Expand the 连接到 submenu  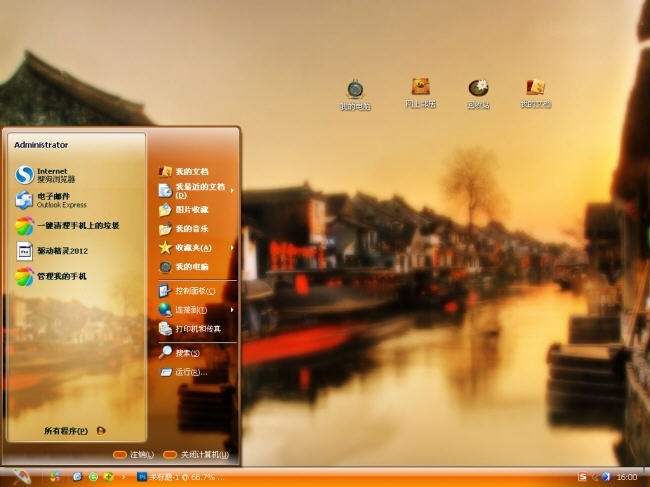(195, 309)
